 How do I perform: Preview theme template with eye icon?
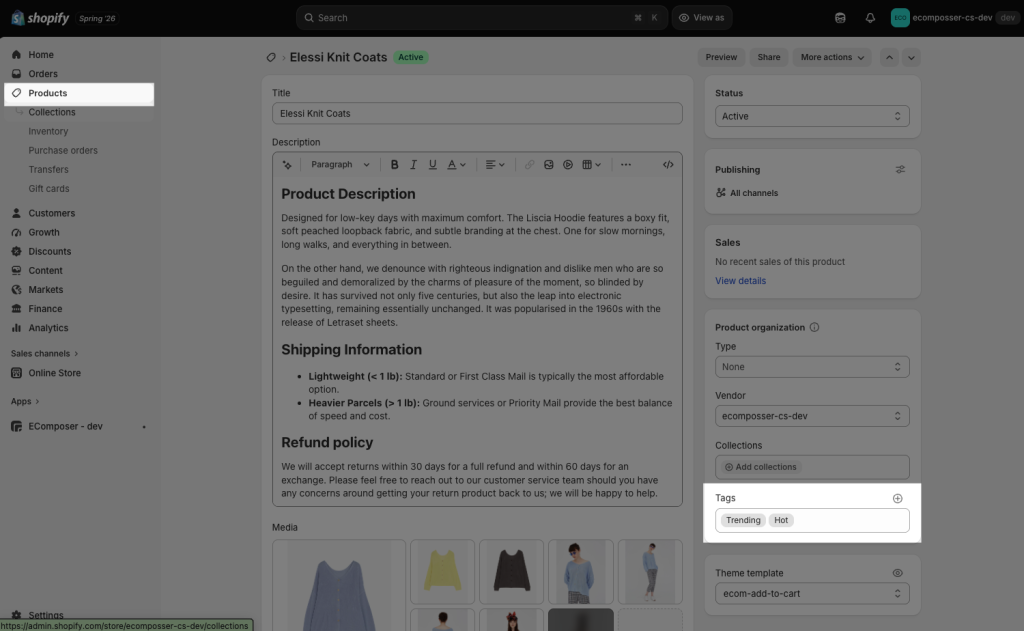coord(898,573)
